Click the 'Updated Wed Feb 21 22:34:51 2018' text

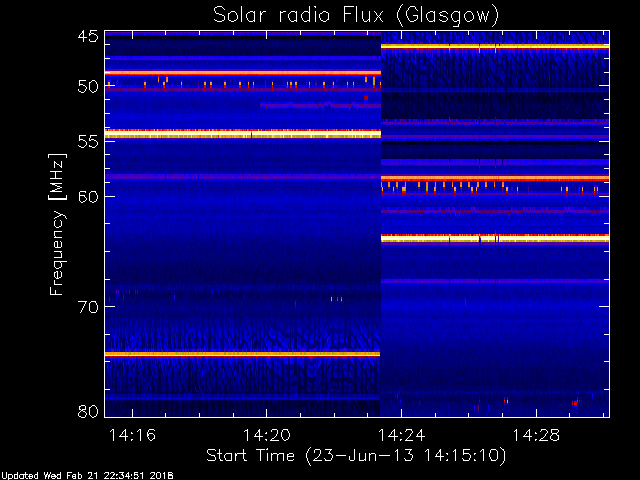pos(87,476)
